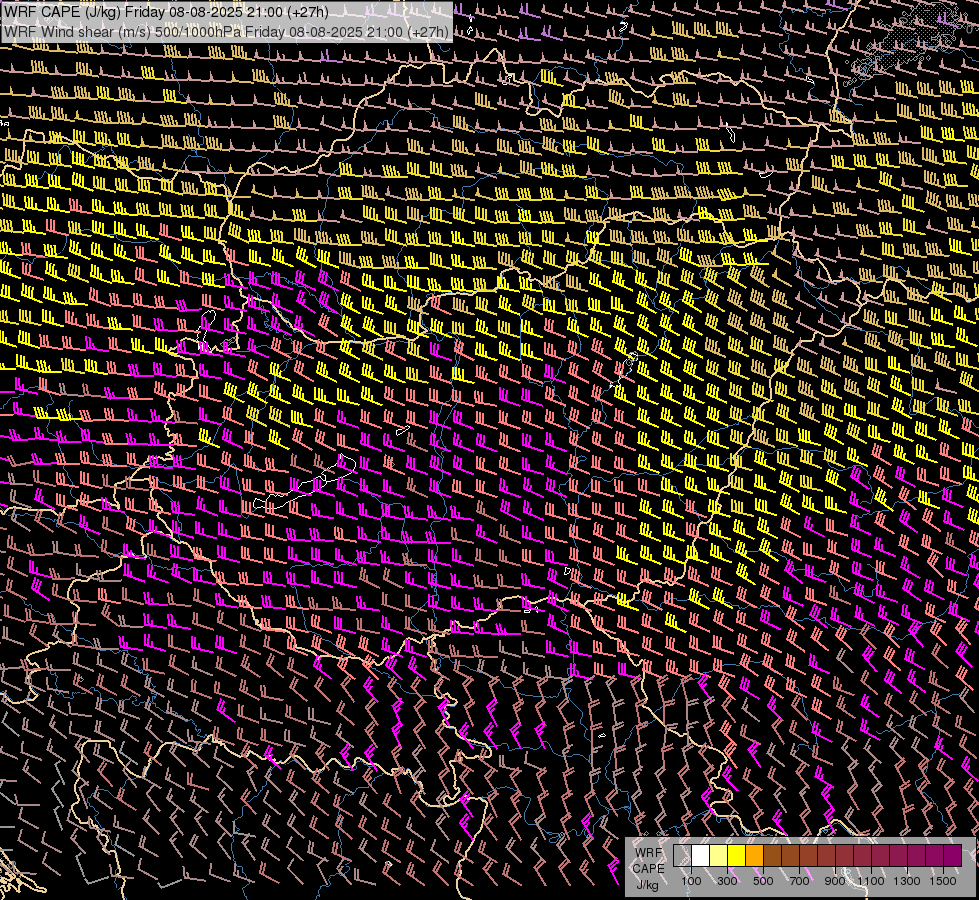Click the legend value 100

[x=691, y=881]
